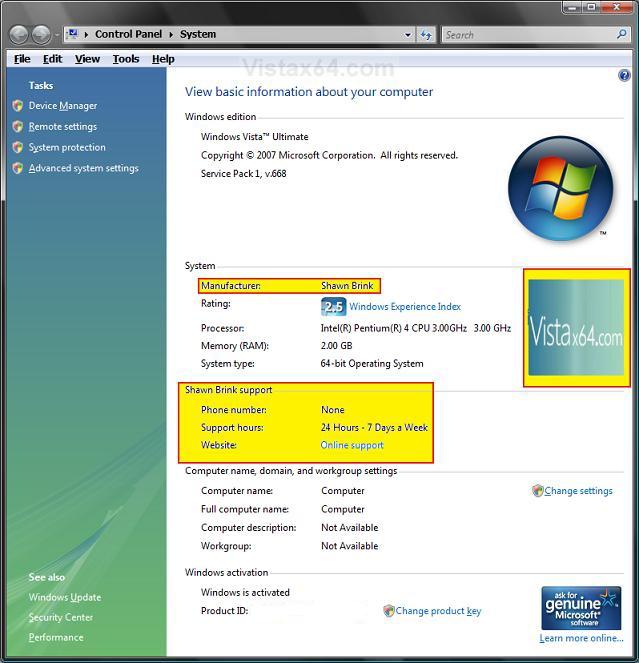639x663 pixels.
Task: Open the File menu
Action: coord(22,59)
